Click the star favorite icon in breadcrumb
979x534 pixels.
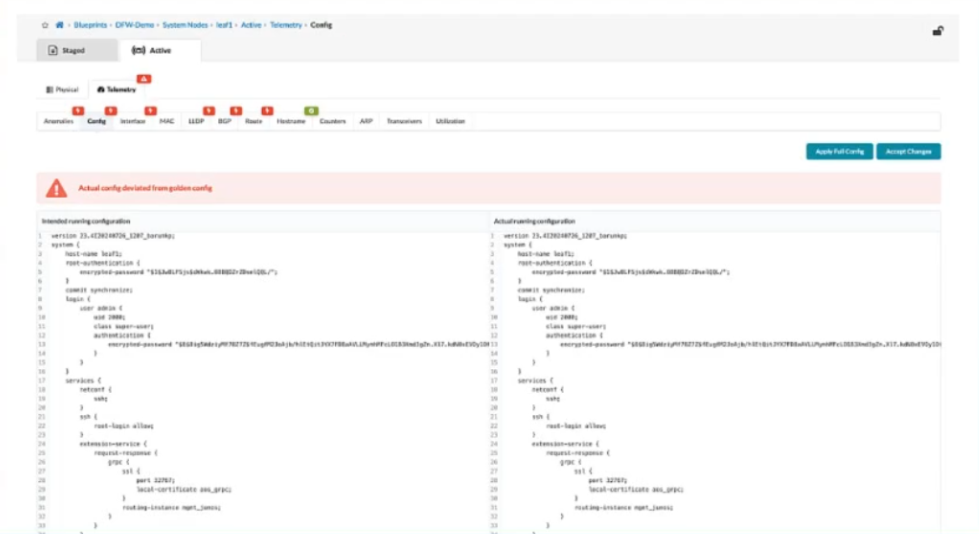[45, 24]
